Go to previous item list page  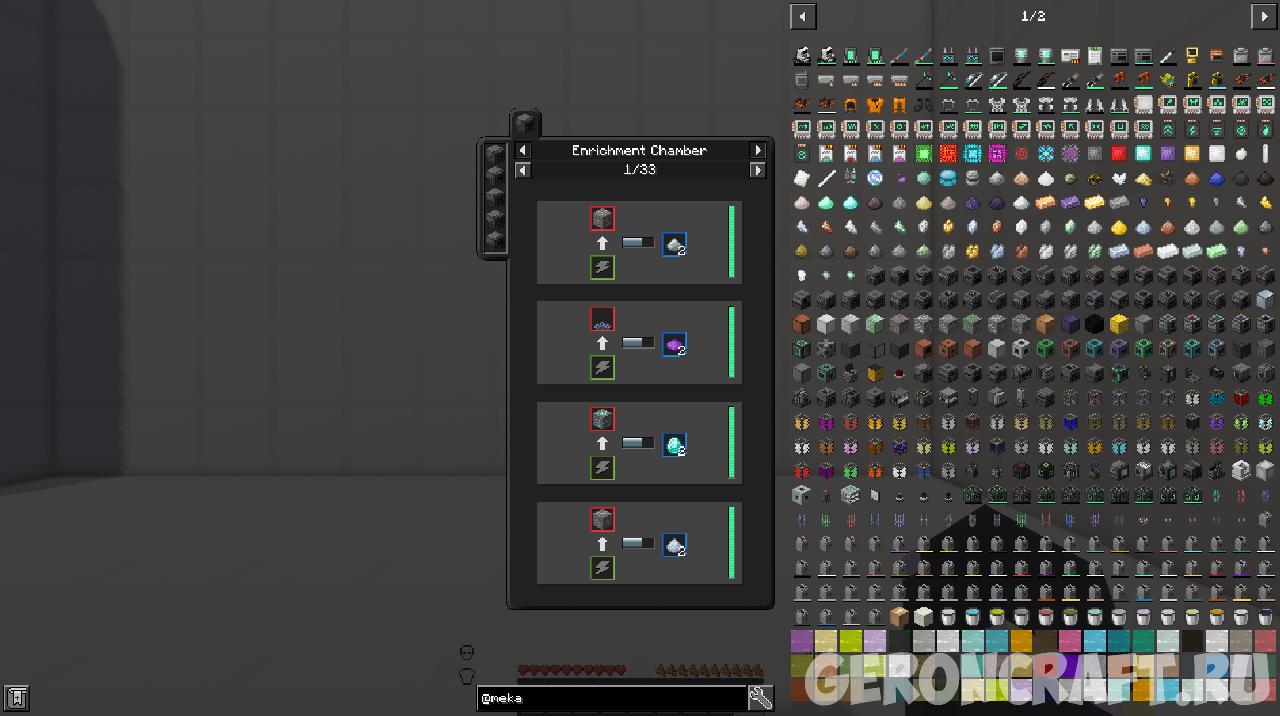(x=803, y=16)
